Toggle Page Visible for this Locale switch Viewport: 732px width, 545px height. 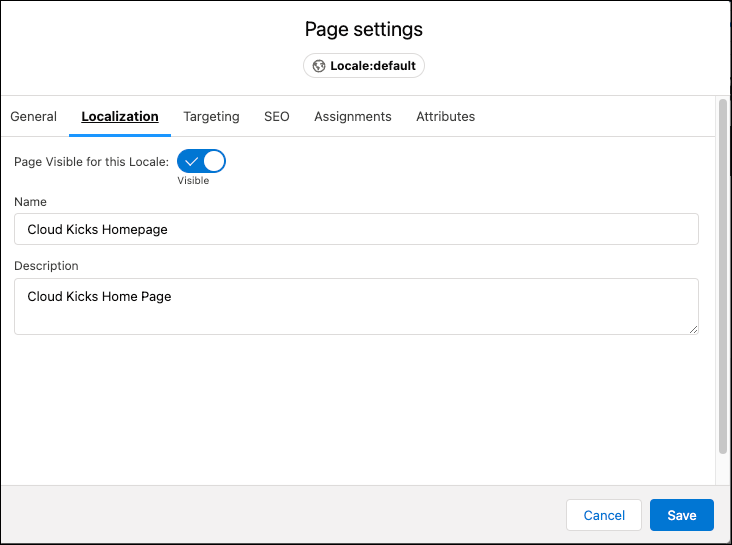(201, 161)
